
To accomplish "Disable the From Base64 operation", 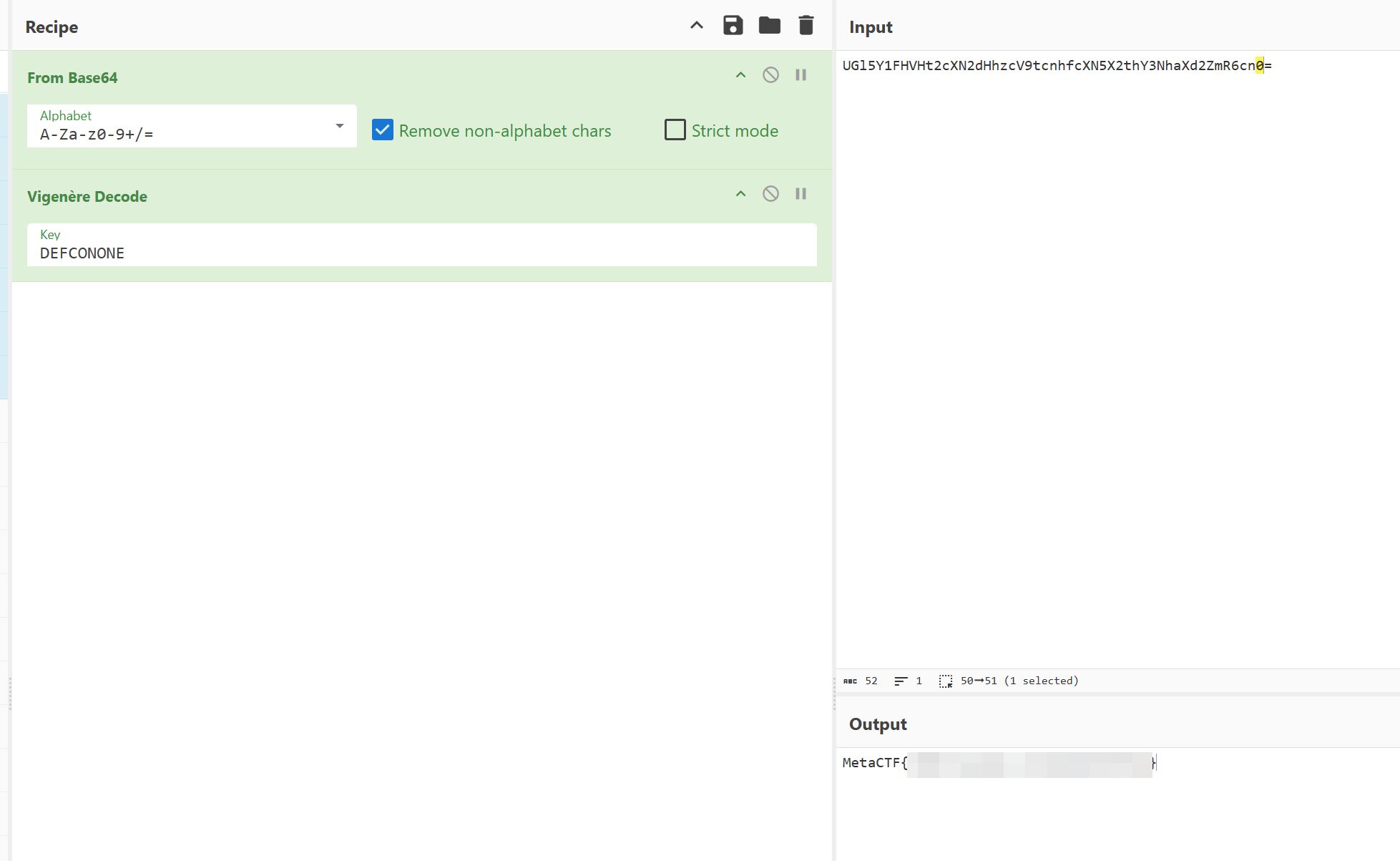I will (770, 74).
